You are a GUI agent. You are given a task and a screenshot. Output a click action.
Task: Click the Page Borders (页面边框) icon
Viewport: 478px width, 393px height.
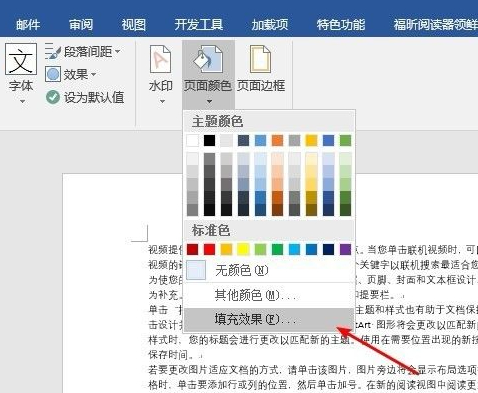pyautogui.click(x=261, y=59)
